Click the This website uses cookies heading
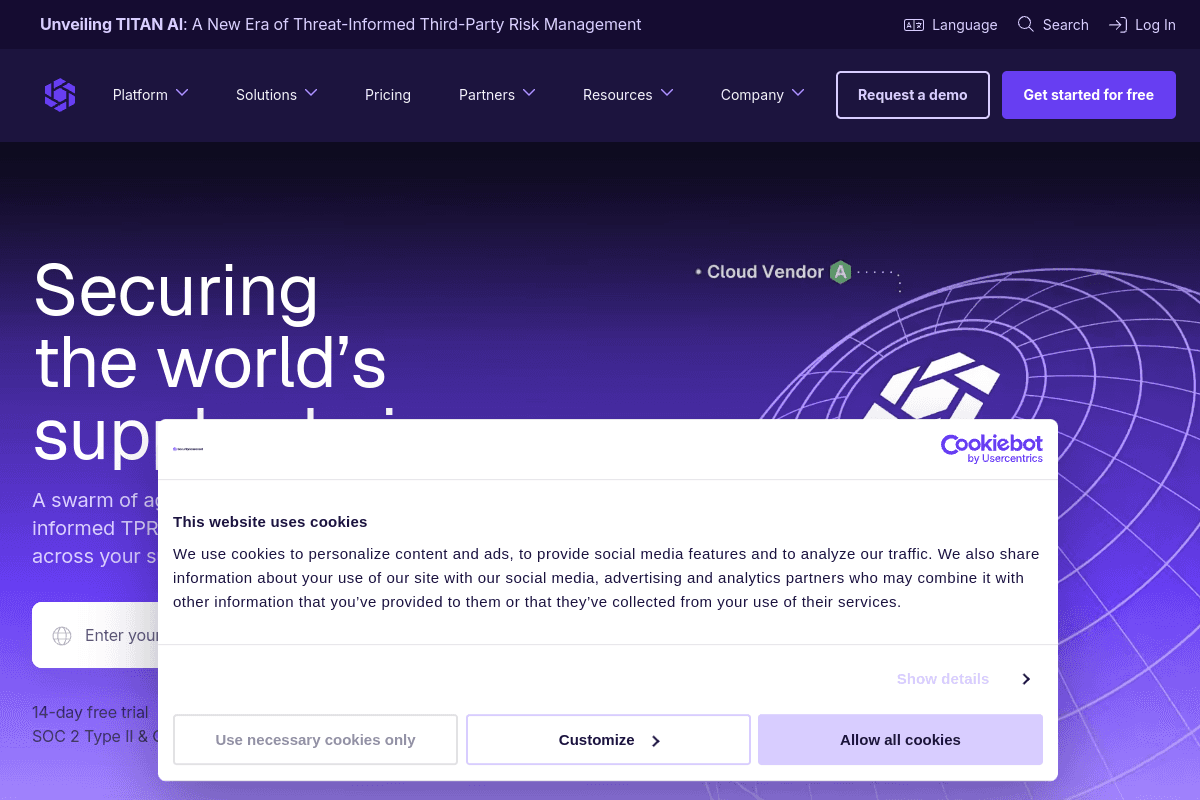The image size is (1200, 800). (x=270, y=521)
